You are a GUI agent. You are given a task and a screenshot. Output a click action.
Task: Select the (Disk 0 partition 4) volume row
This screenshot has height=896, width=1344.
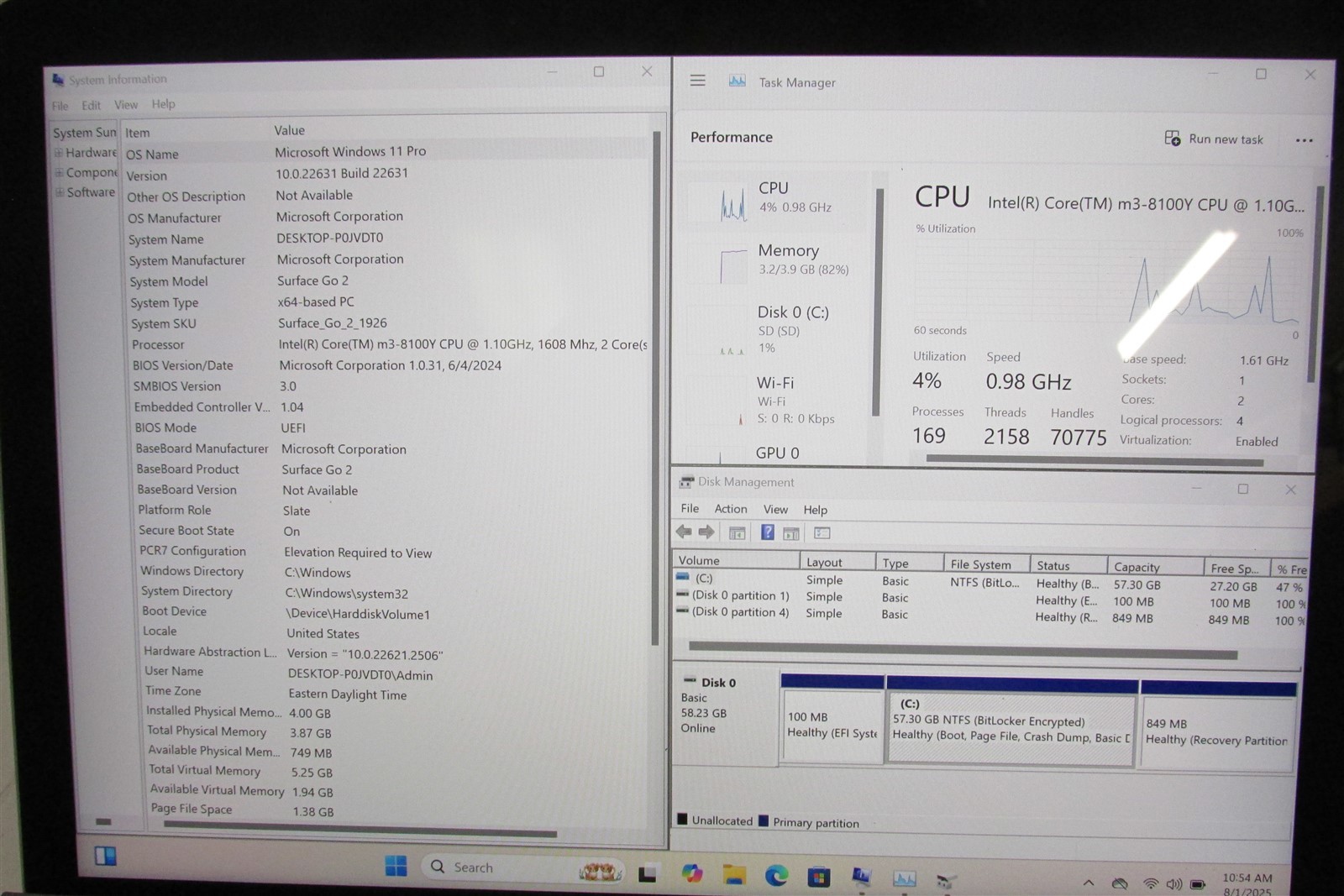(991, 616)
